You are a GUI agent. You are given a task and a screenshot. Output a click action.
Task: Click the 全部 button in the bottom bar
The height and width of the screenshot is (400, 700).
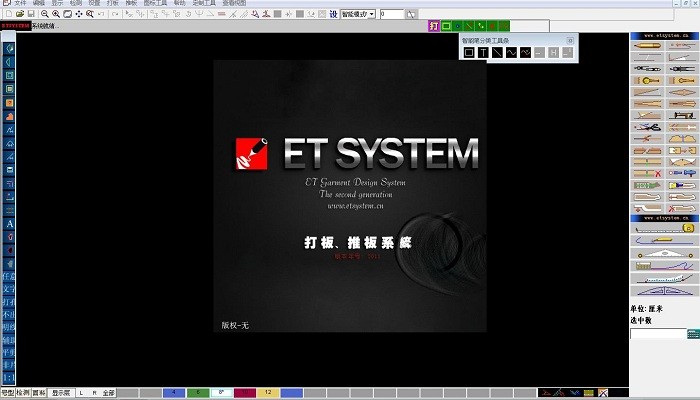click(108, 393)
